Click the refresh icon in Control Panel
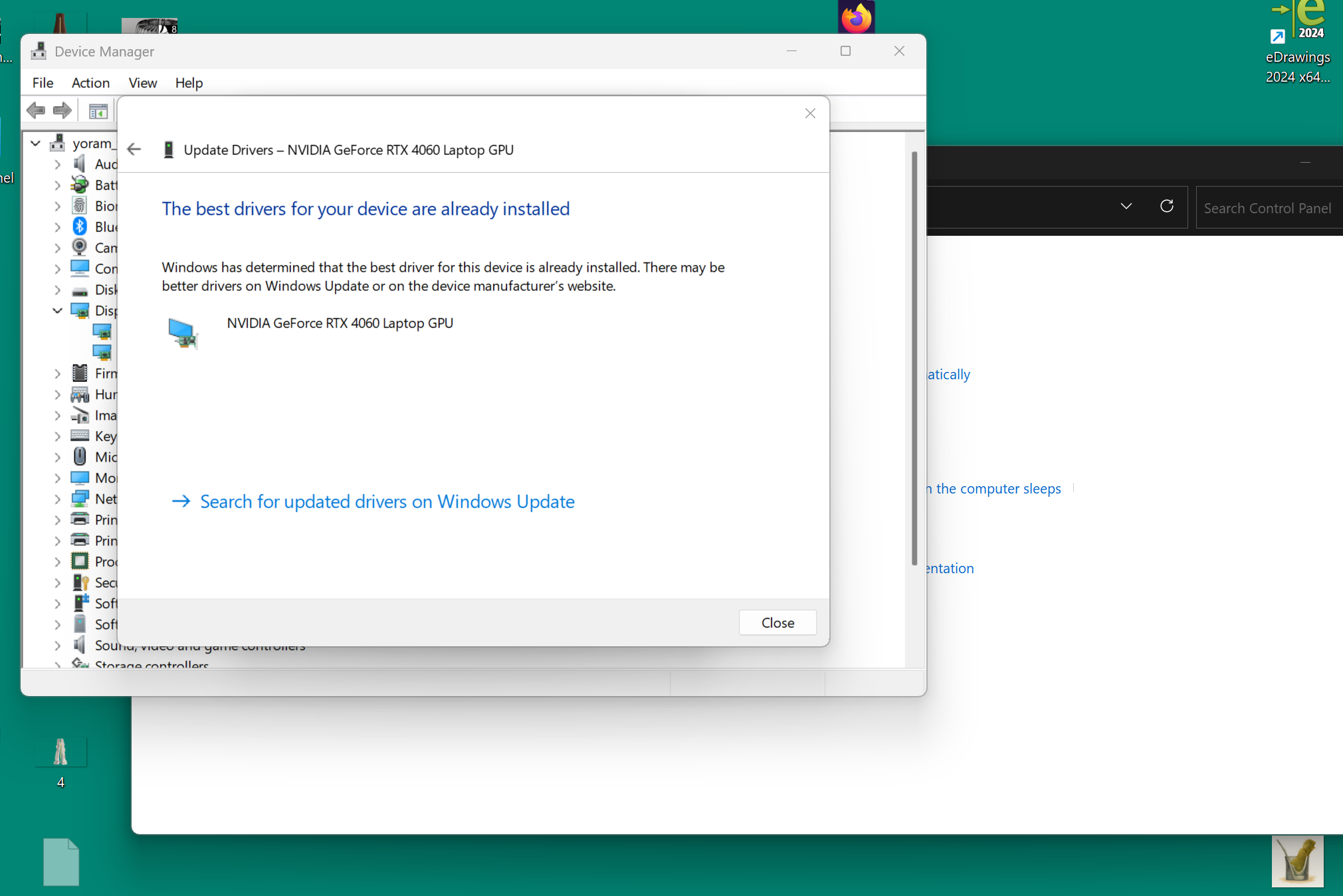 click(x=1166, y=207)
